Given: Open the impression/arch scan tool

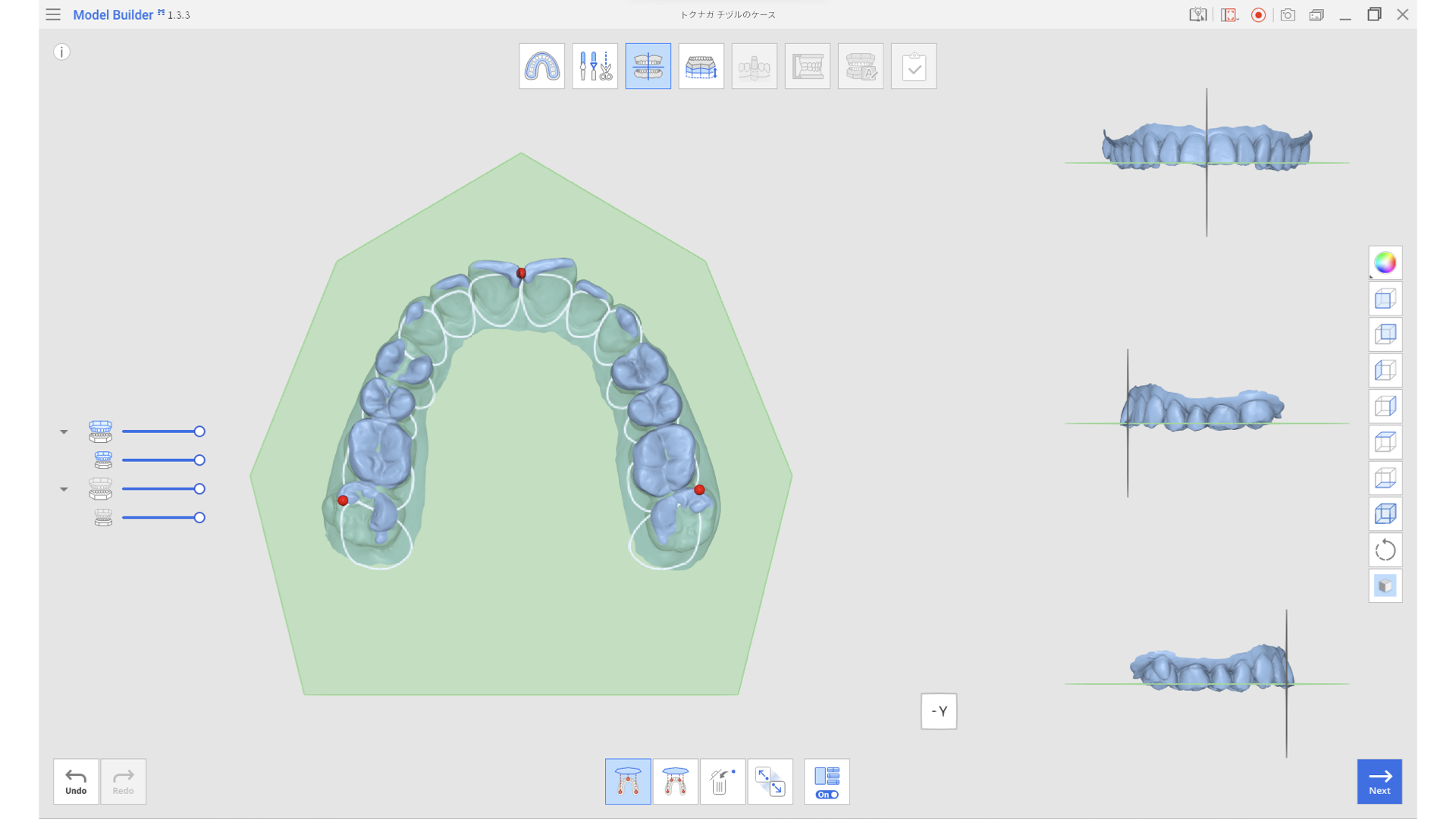Looking at the screenshot, I should pos(541,66).
